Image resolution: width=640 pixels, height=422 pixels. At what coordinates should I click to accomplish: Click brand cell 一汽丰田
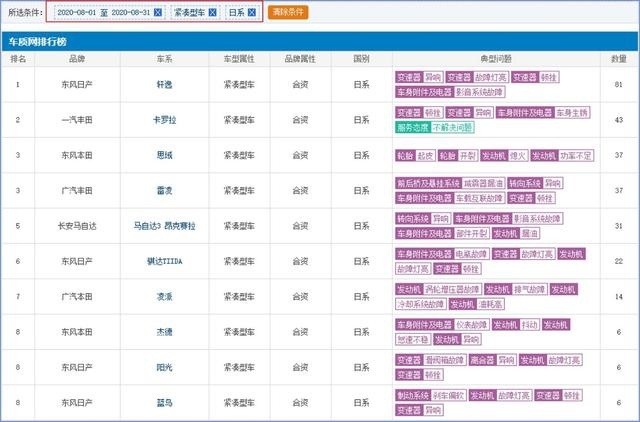(77, 120)
